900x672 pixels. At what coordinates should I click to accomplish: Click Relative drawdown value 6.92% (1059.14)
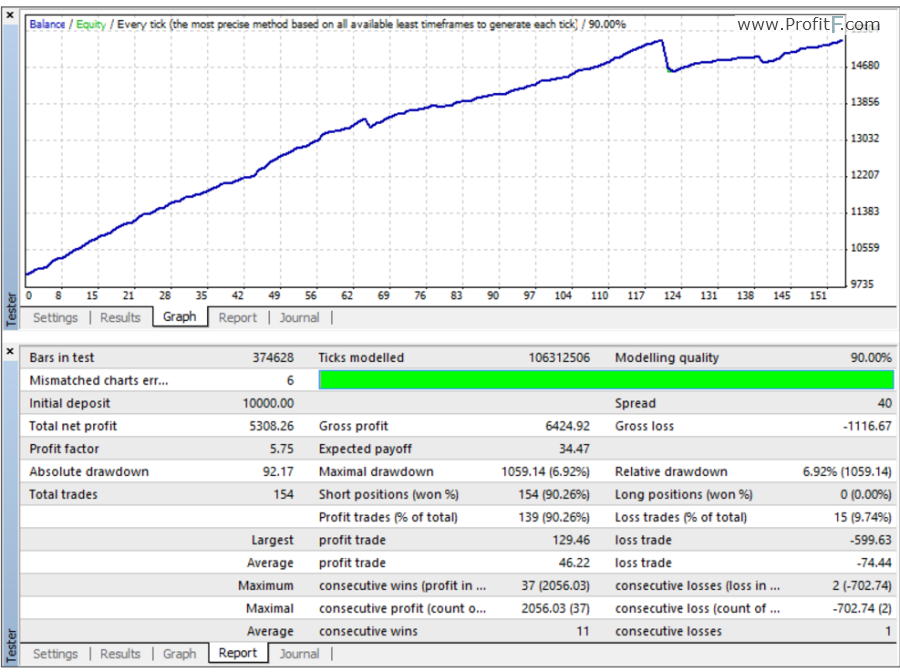pos(847,472)
